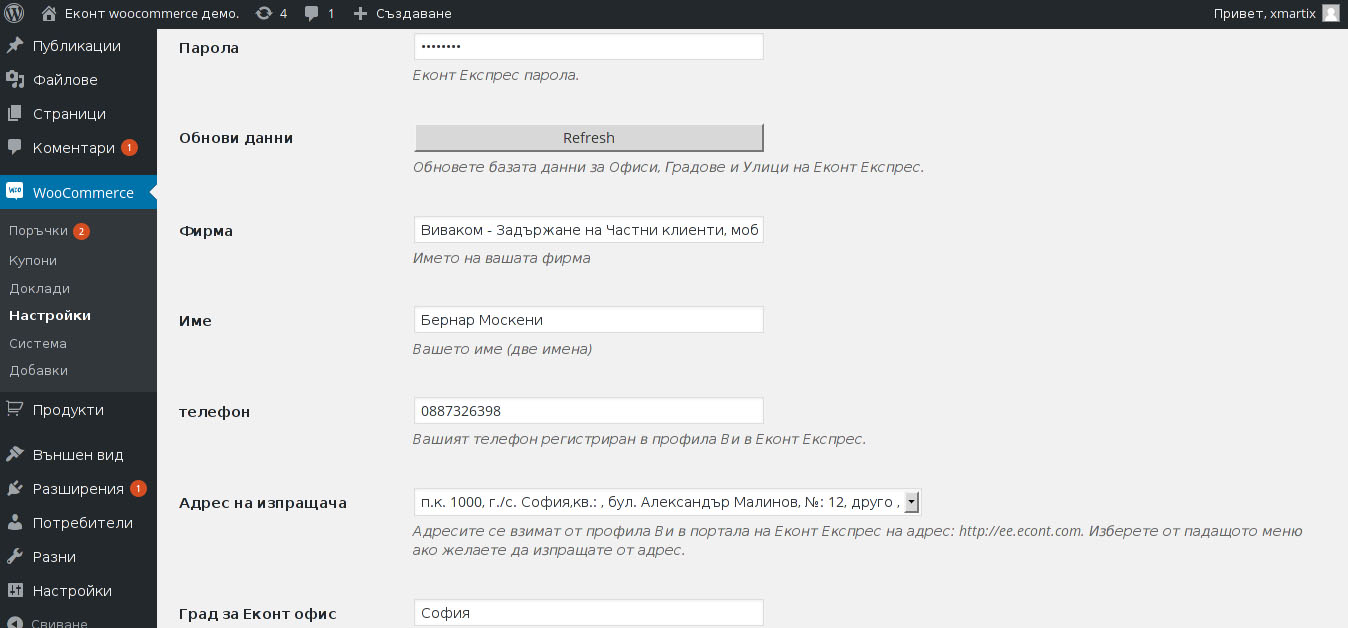Image resolution: width=1348 pixels, height=628 pixels.
Task: Collapse the menu with Свиване arrow
Action: 15,622
